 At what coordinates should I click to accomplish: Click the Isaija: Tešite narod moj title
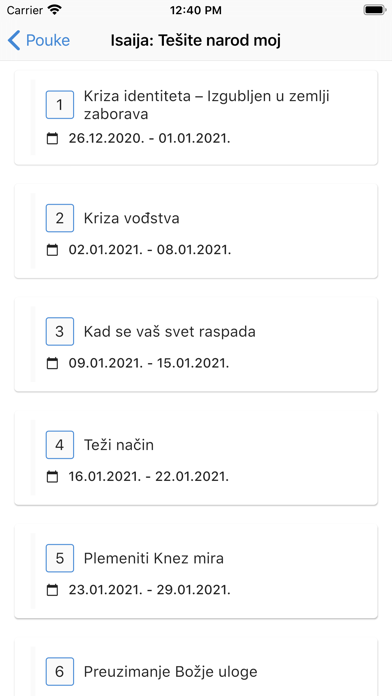[x=196, y=41]
